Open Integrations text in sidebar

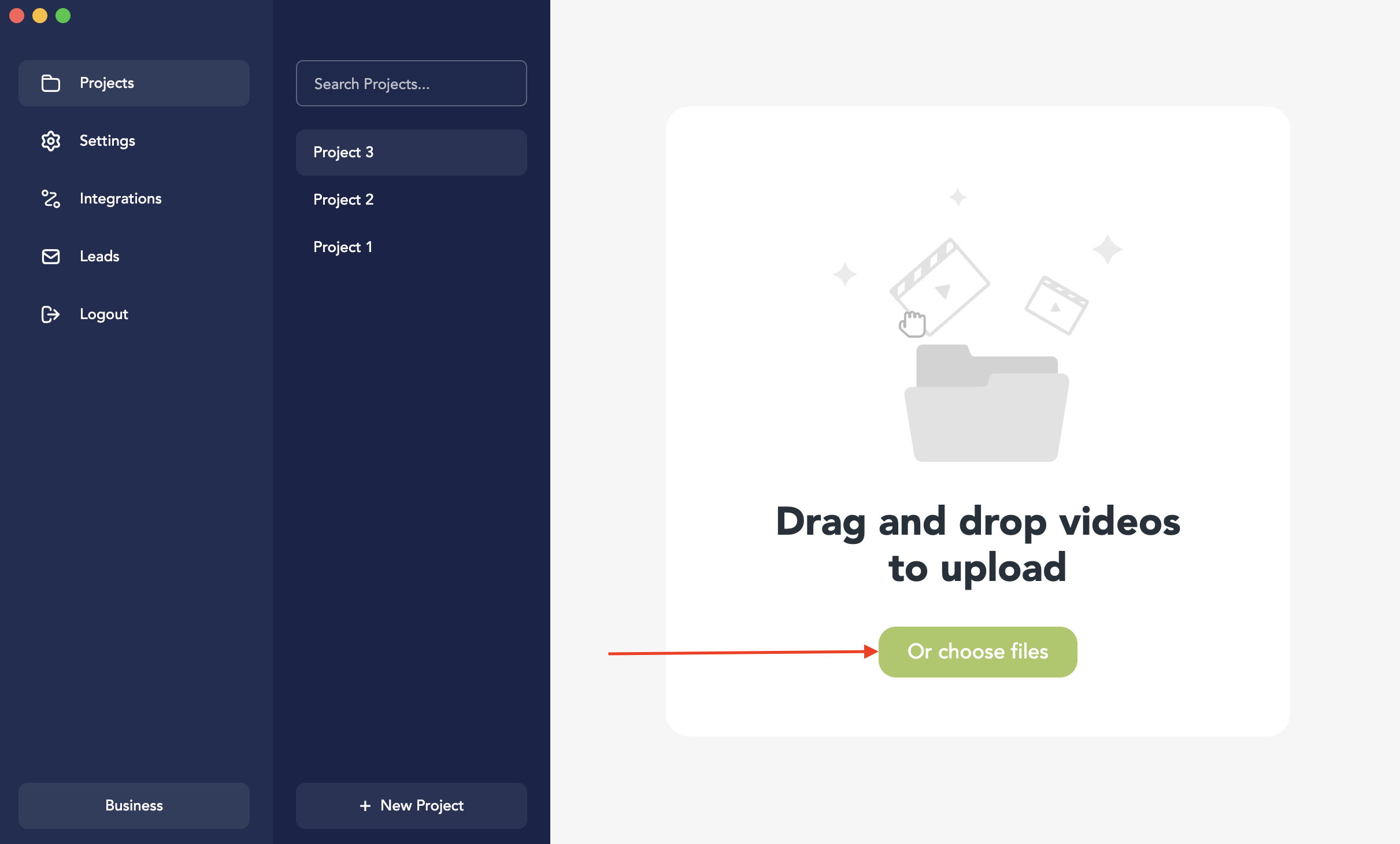(121, 199)
